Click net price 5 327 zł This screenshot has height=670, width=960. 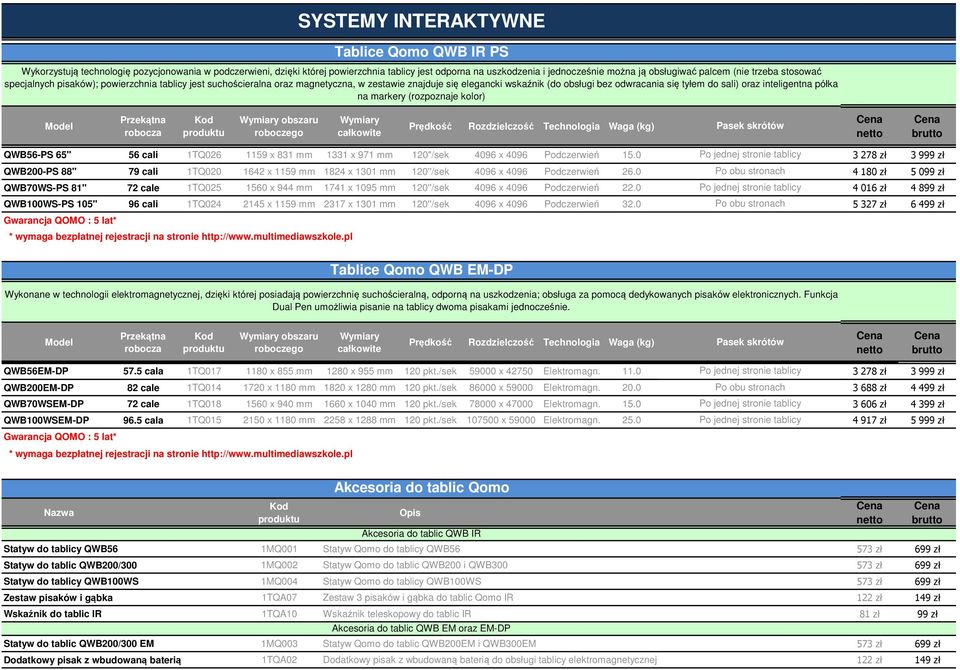(869, 204)
